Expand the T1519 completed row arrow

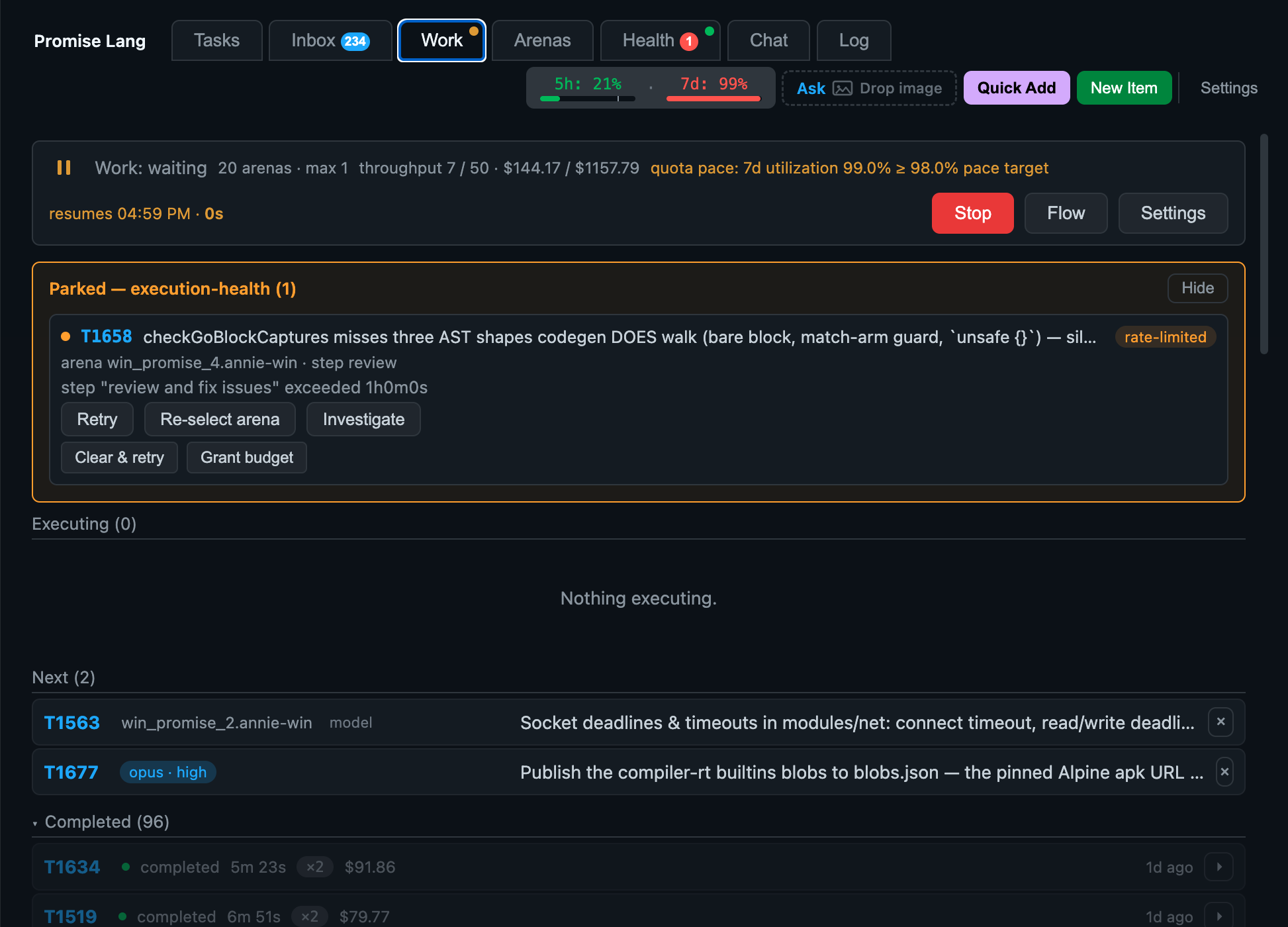(x=1219, y=916)
